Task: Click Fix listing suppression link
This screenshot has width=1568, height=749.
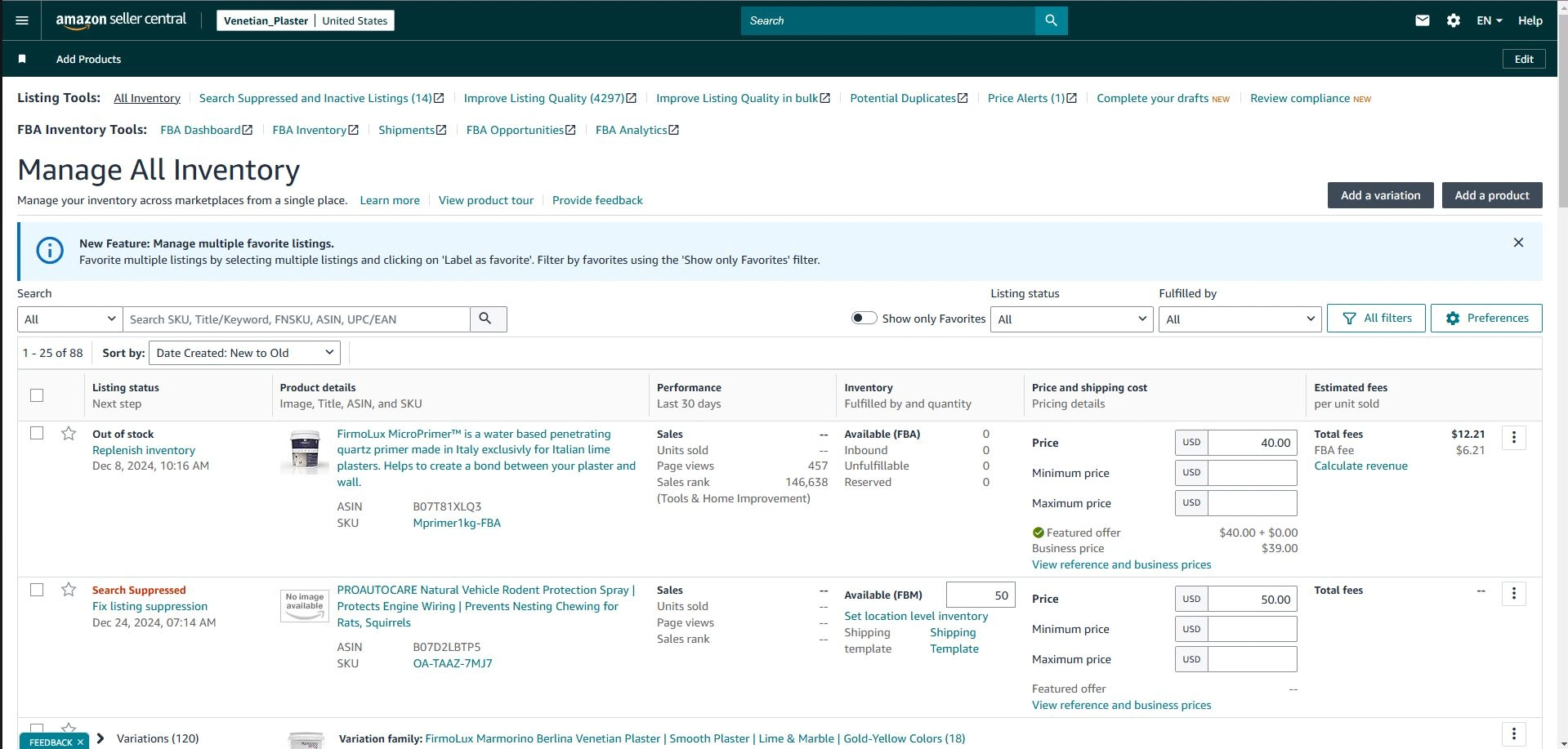Action: pyautogui.click(x=150, y=606)
